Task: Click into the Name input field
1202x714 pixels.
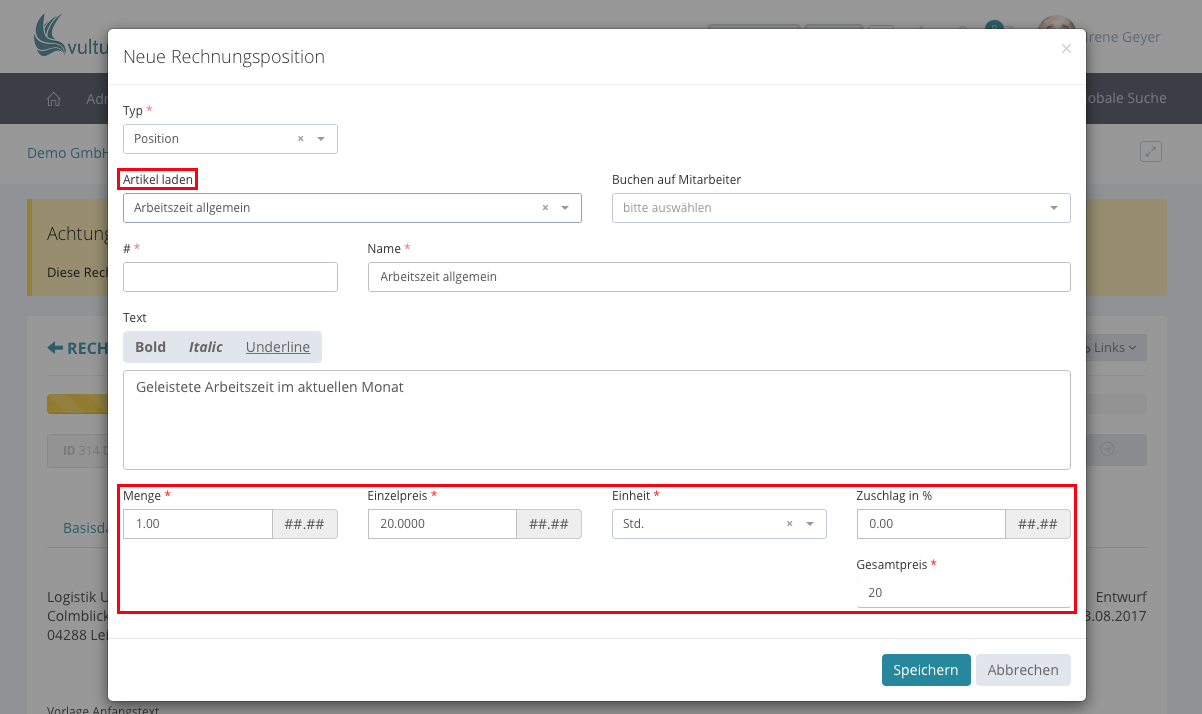Action: pyautogui.click(x=718, y=277)
